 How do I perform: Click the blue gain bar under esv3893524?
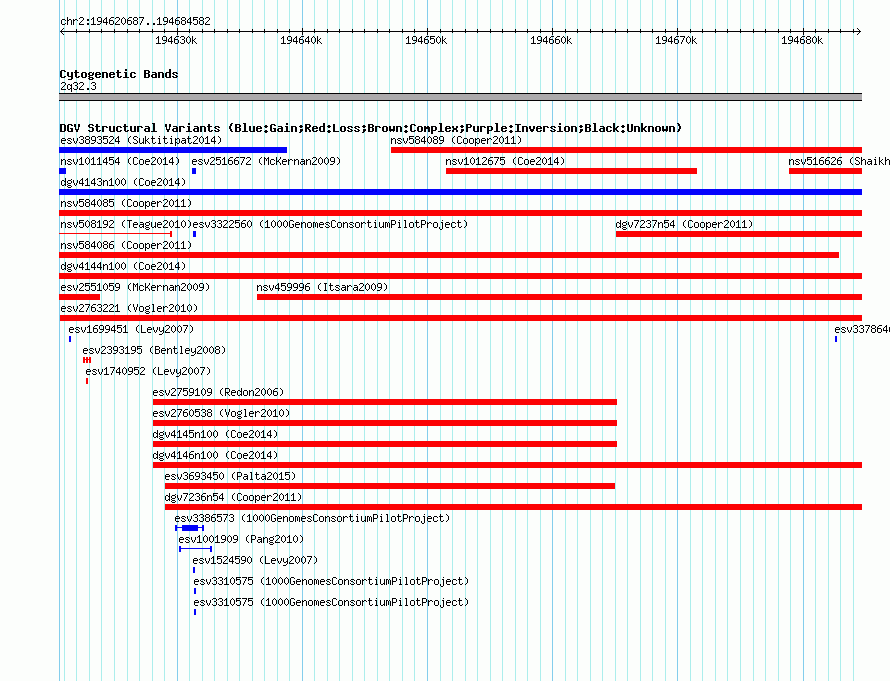pyautogui.click(x=173, y=150)
